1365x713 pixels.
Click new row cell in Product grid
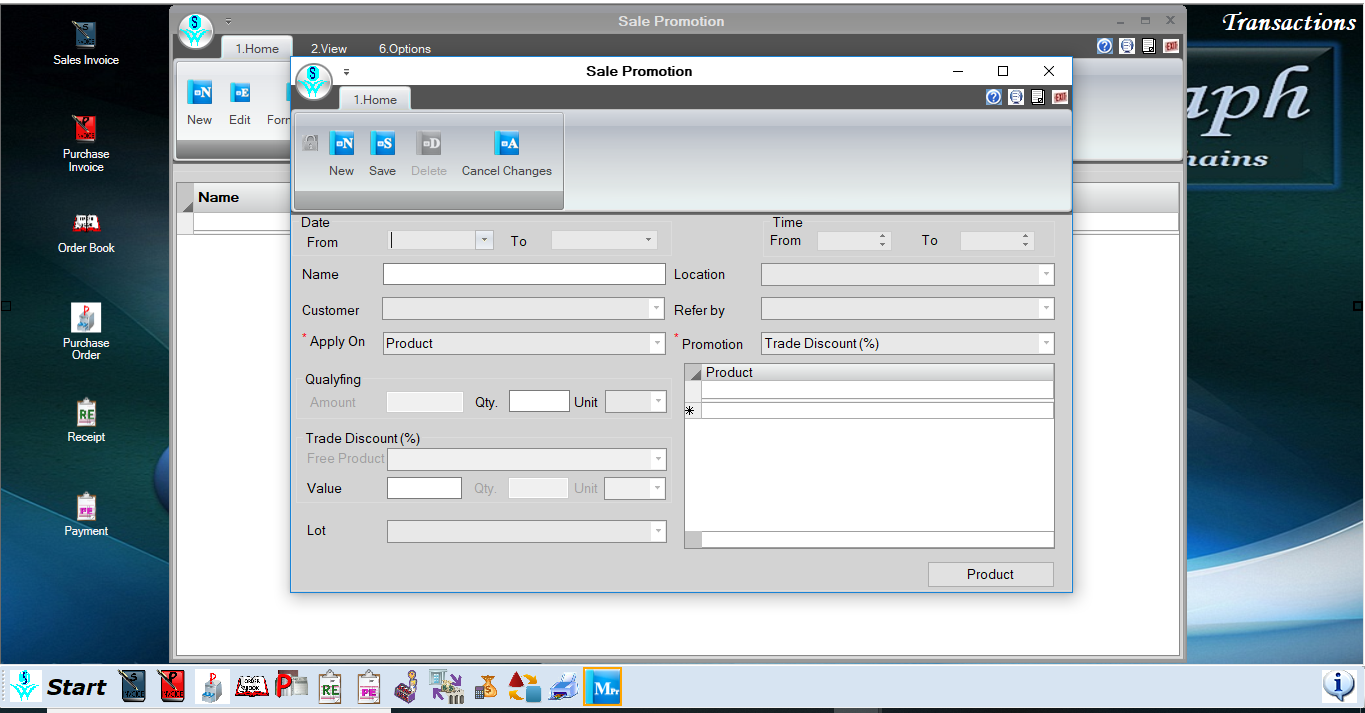[877, 410]
